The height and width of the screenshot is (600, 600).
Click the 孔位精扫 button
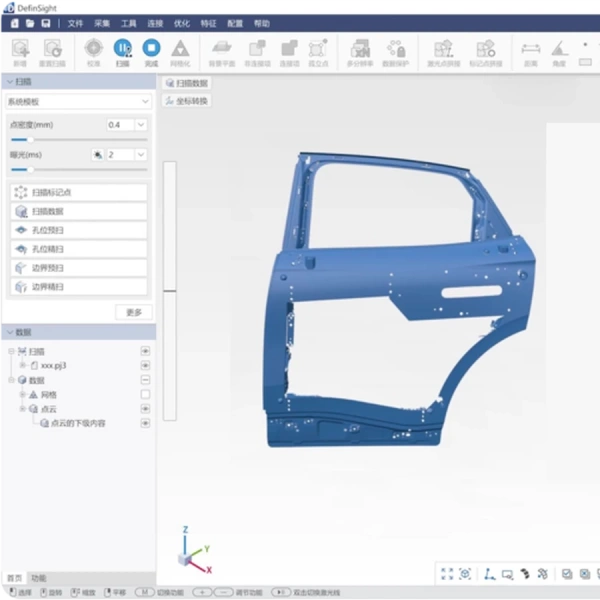[x=79, y=249]
